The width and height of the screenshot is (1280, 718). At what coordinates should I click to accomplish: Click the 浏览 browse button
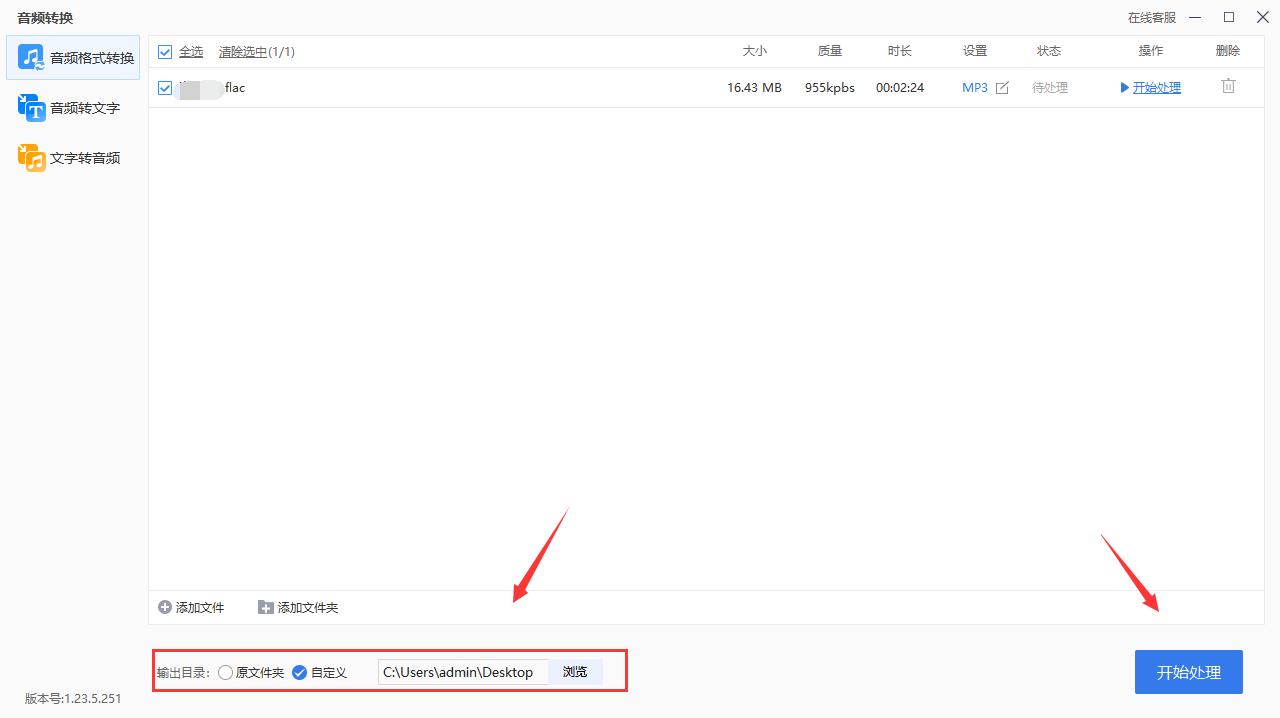[x=575, y=672]
